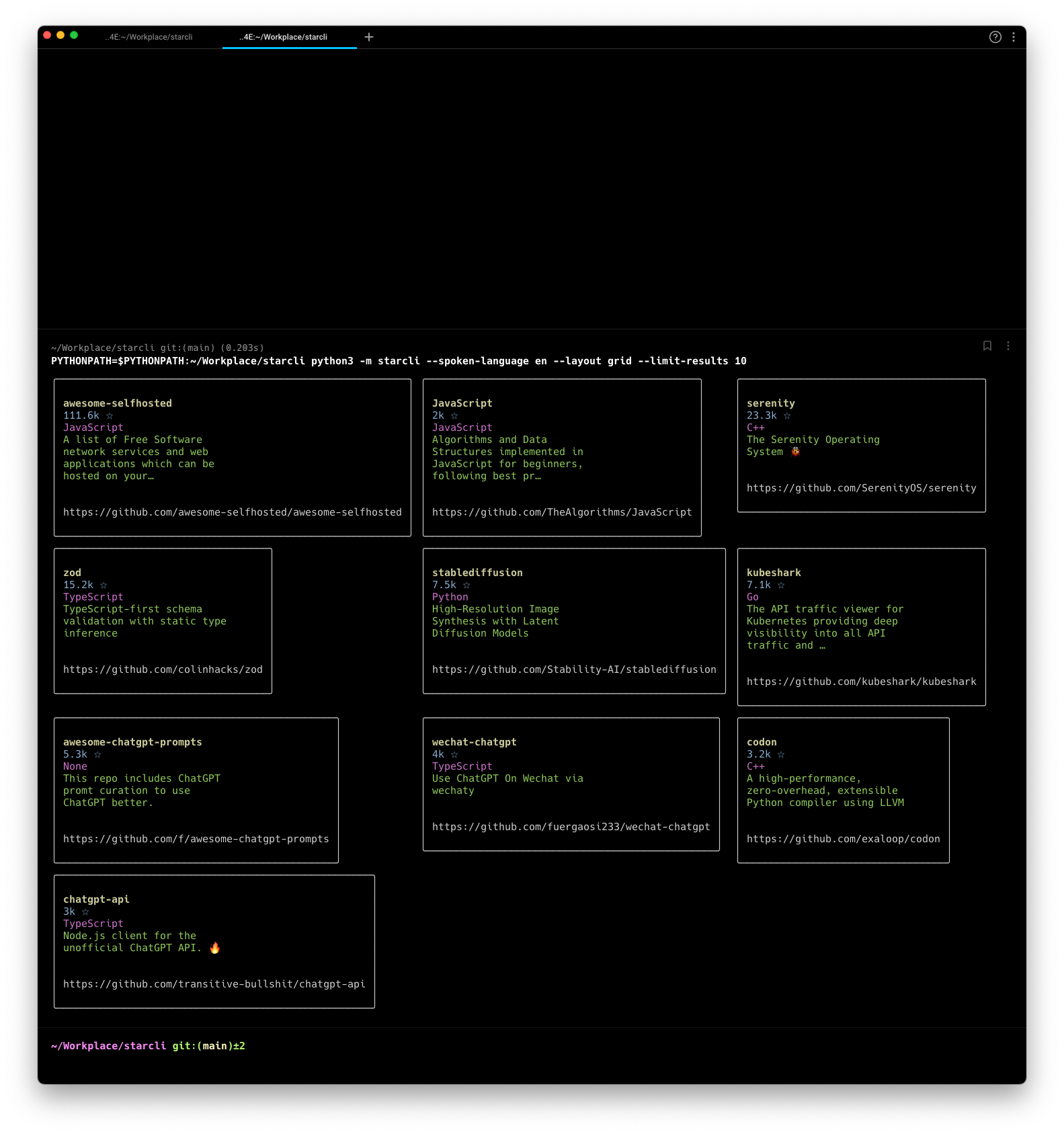1064x1134 pixels.
Task: Click the 111.6k star count
Action: click(x=81, y=415)
